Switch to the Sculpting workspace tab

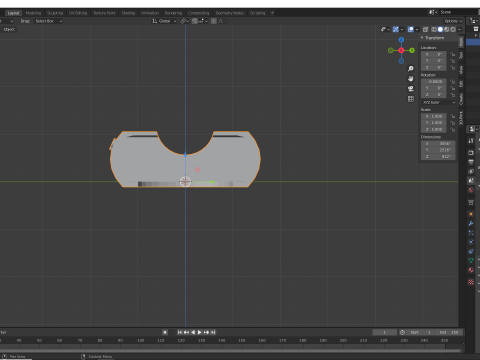tap(55, 13)
